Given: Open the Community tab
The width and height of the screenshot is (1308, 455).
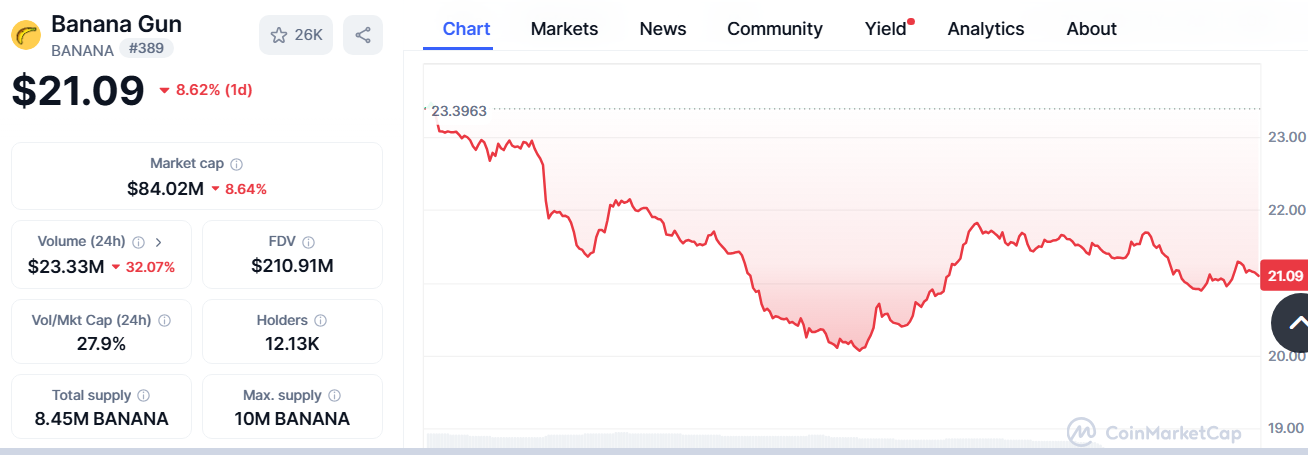Looking at the screenshot, I should pos(775,29).
